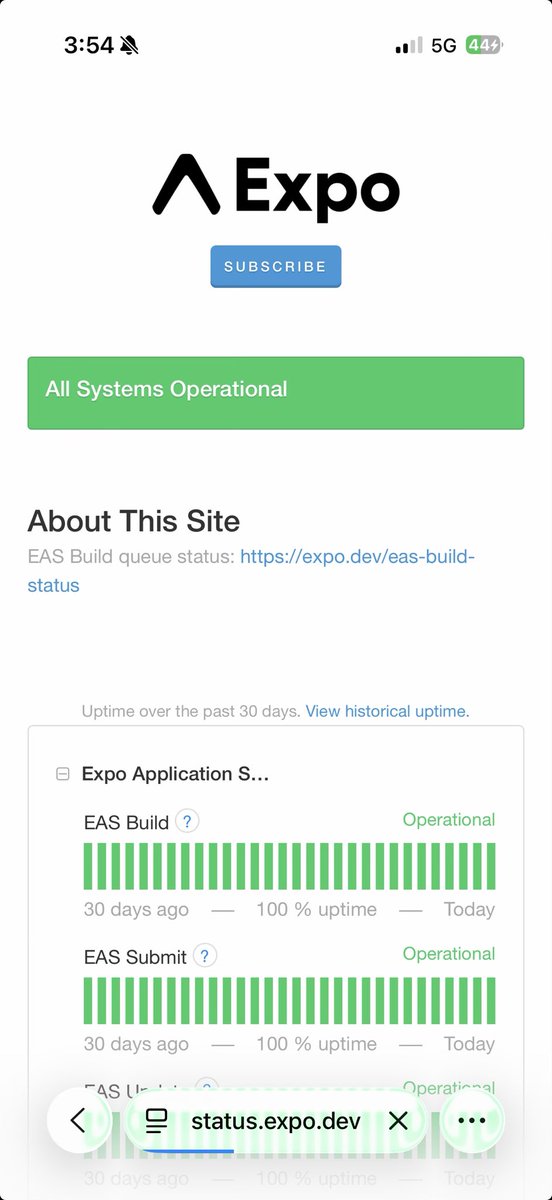Click the help icon next to EAS Build
The width and height of the screenshot is (552, 1200).
187,821
